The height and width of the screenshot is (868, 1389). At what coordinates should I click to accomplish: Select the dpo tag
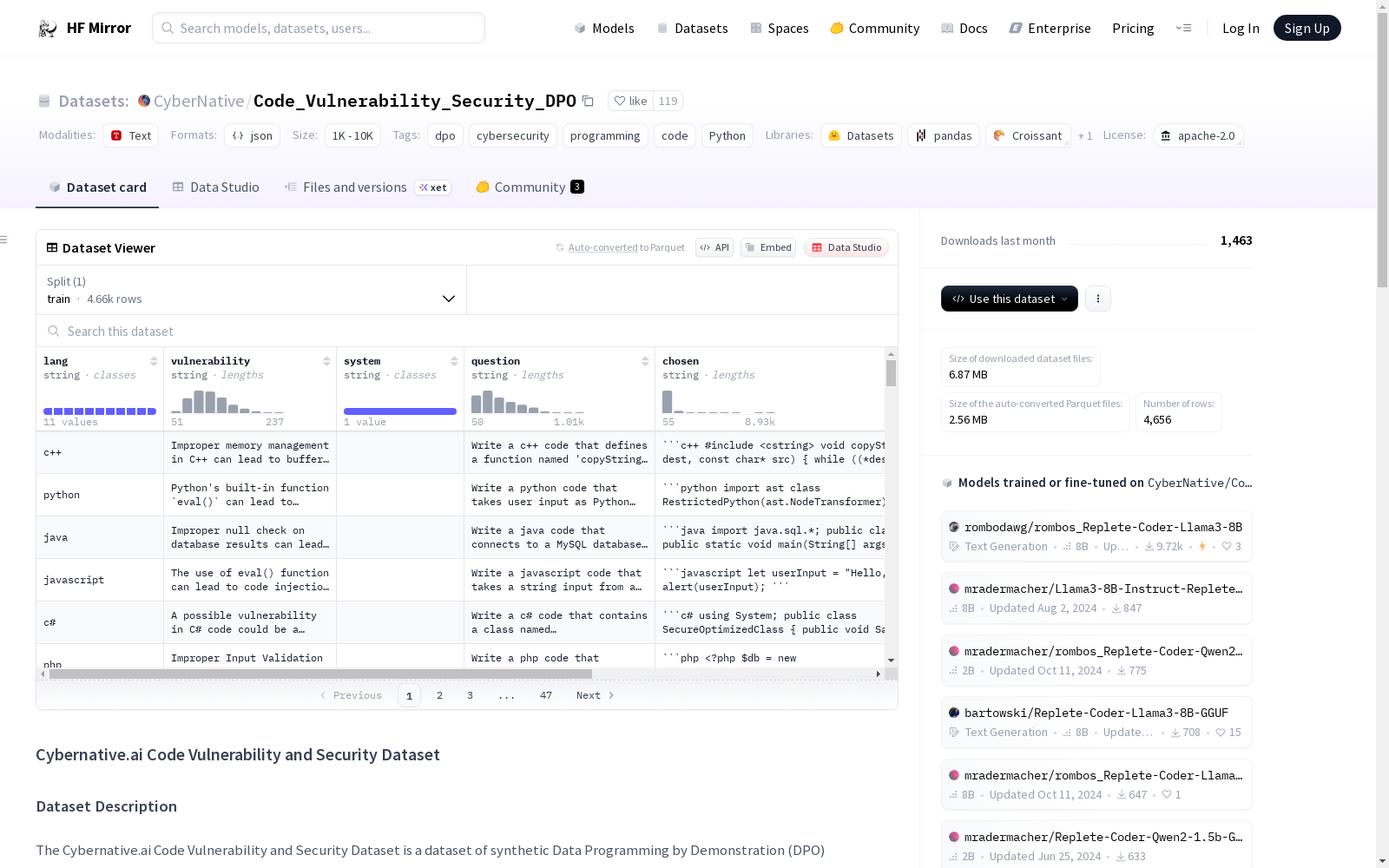[x=445, y=135]
